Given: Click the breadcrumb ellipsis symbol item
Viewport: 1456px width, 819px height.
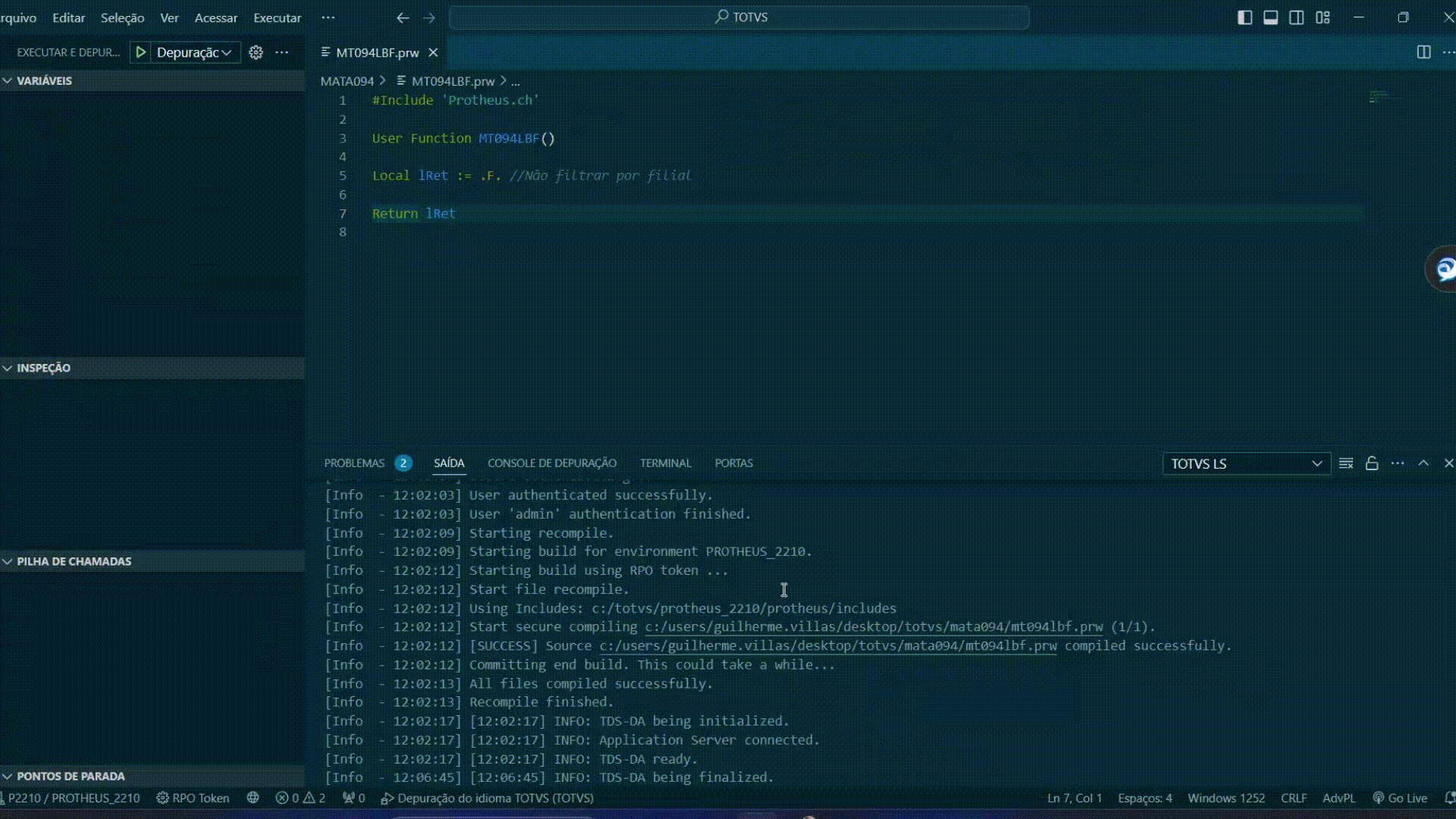Looking at the screenshot, I should point(515,81).
